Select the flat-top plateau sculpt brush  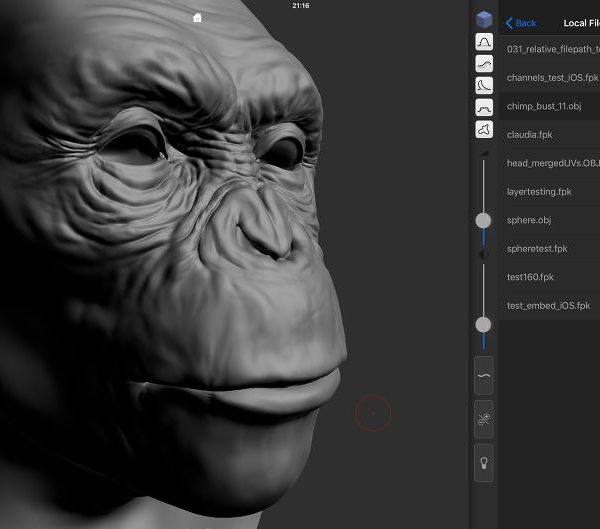point(484,107)
